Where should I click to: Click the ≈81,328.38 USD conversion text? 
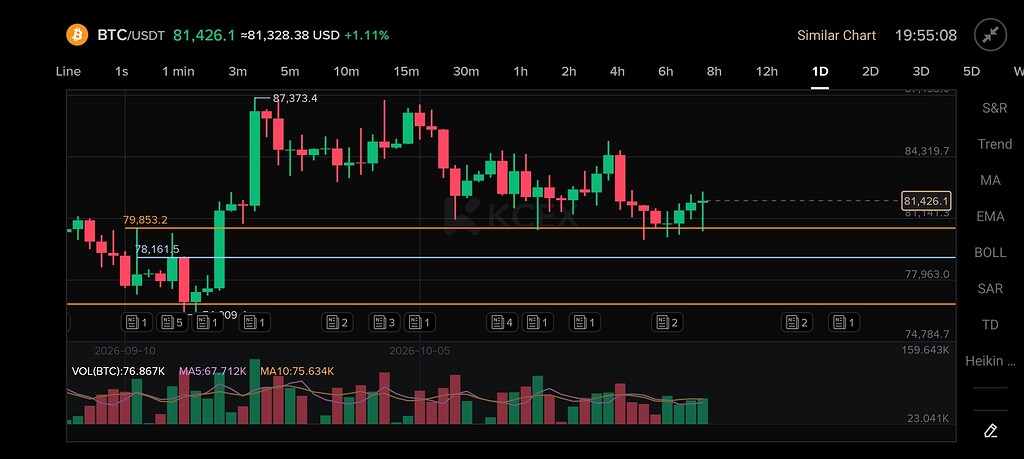coord(290,35)
